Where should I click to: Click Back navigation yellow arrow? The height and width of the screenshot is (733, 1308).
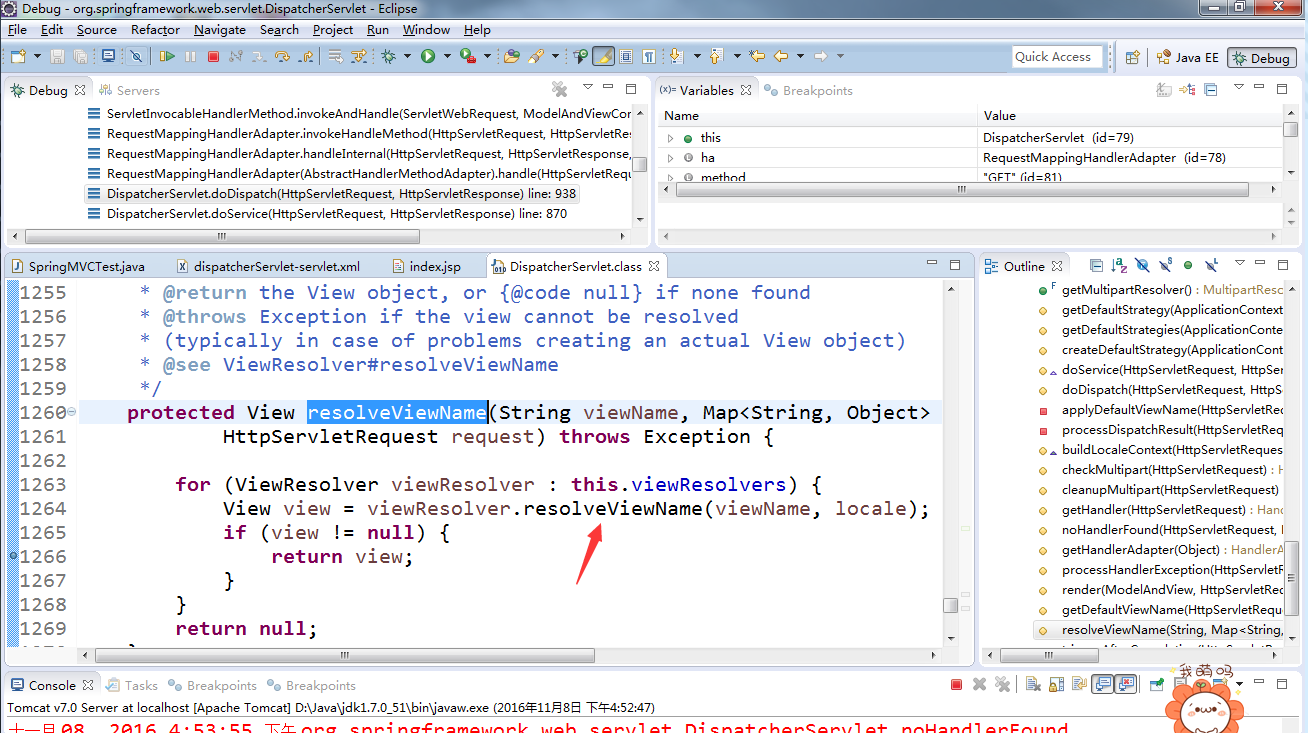(x=780, y=56)
